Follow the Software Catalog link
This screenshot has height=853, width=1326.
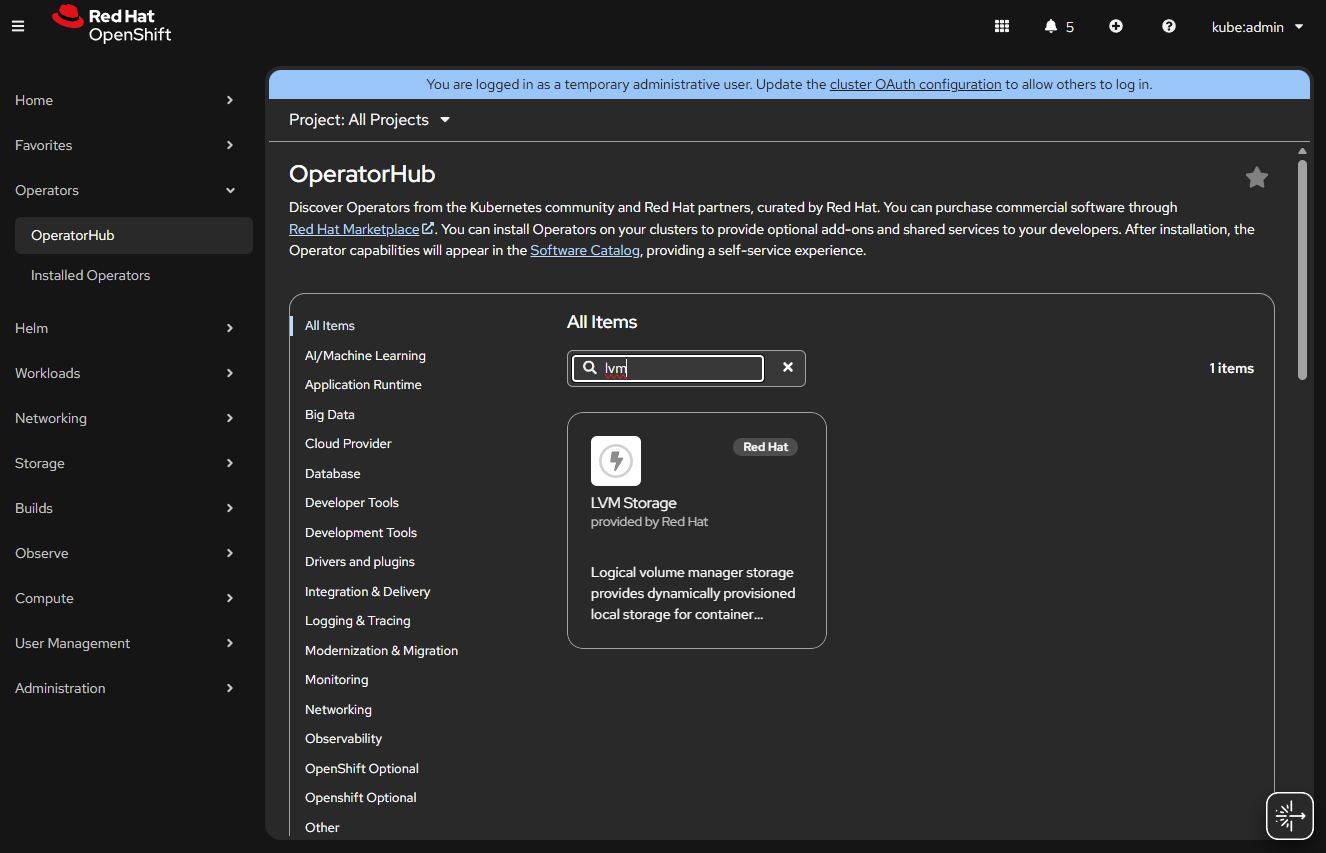[584, 251]
